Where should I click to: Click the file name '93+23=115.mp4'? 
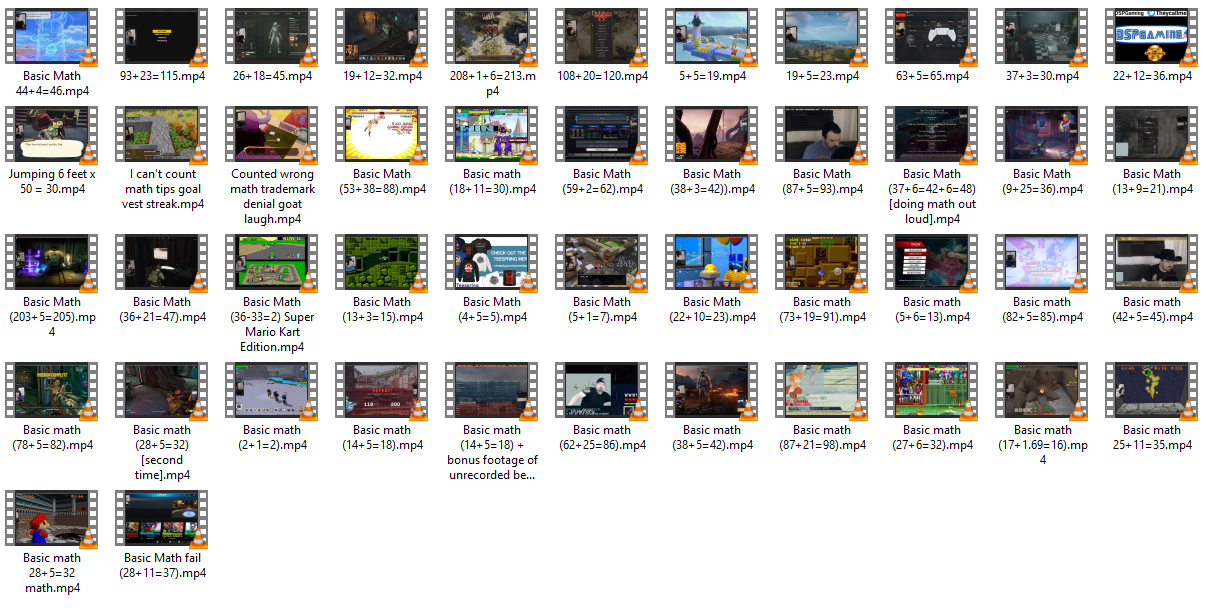162,76
